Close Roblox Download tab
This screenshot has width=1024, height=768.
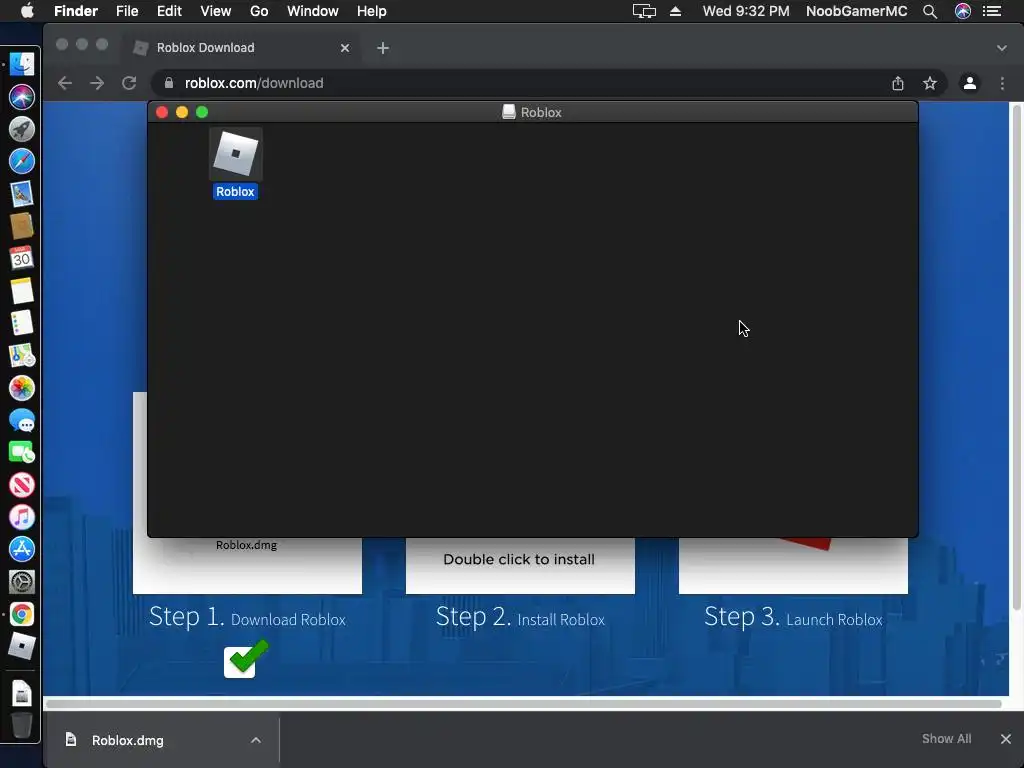tap(345, 48)
